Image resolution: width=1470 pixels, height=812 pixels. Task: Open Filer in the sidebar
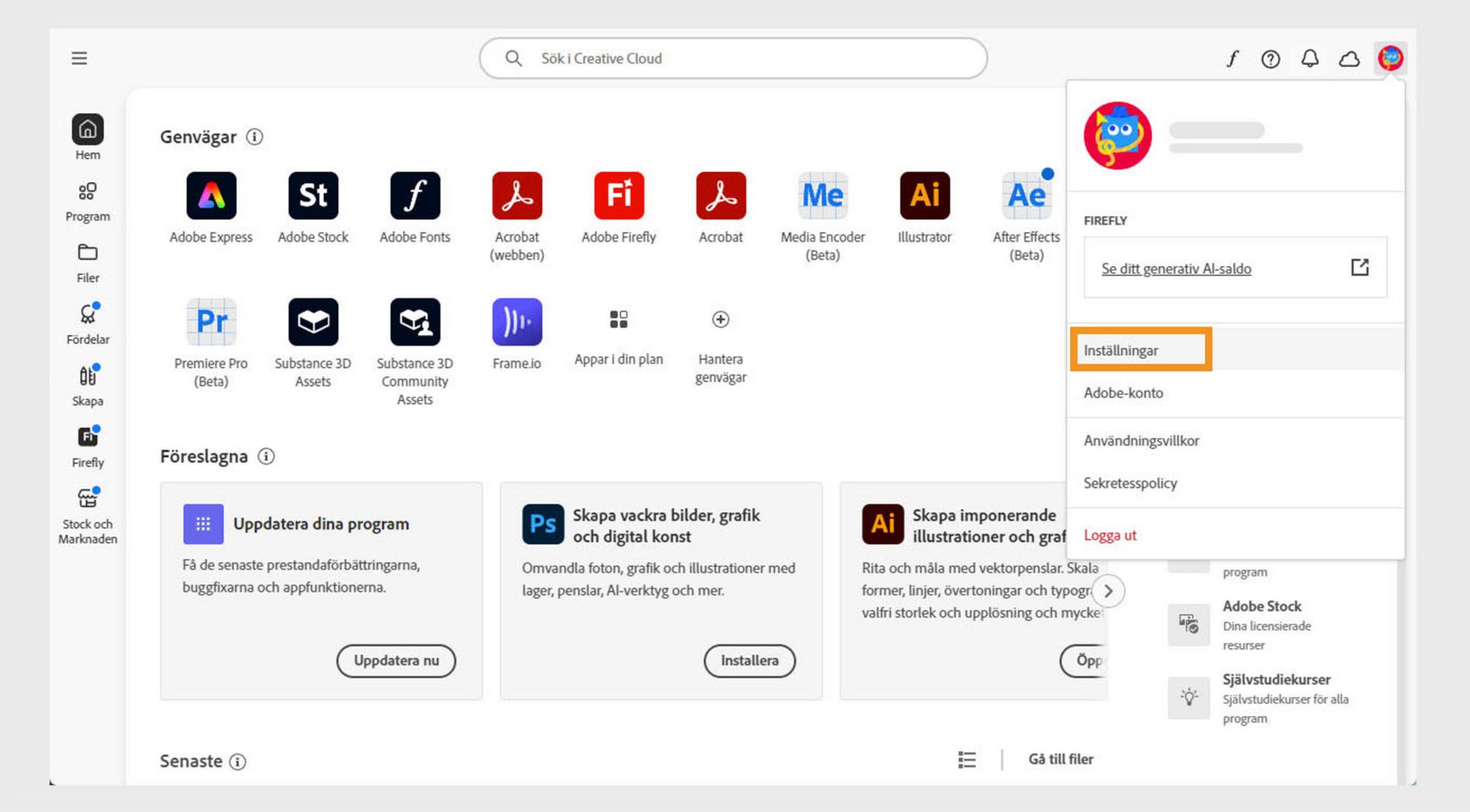(x=87, y=264)
